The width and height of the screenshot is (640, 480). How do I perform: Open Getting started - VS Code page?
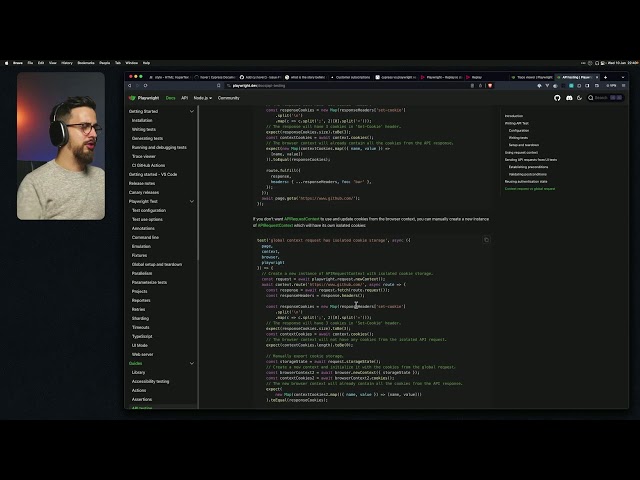click(153, 174)
